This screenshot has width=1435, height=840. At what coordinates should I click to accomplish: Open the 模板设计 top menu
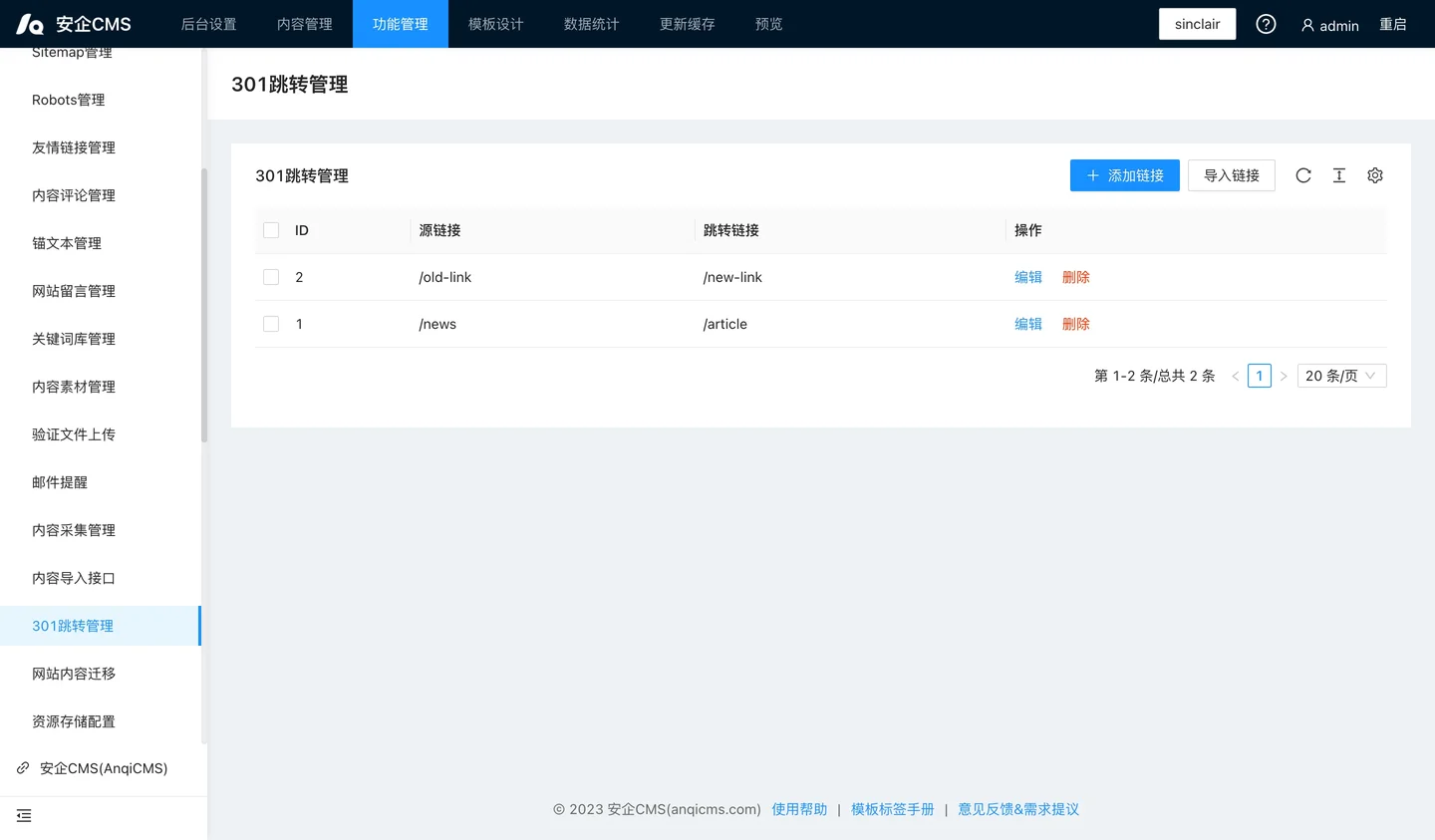pos(496,24)
